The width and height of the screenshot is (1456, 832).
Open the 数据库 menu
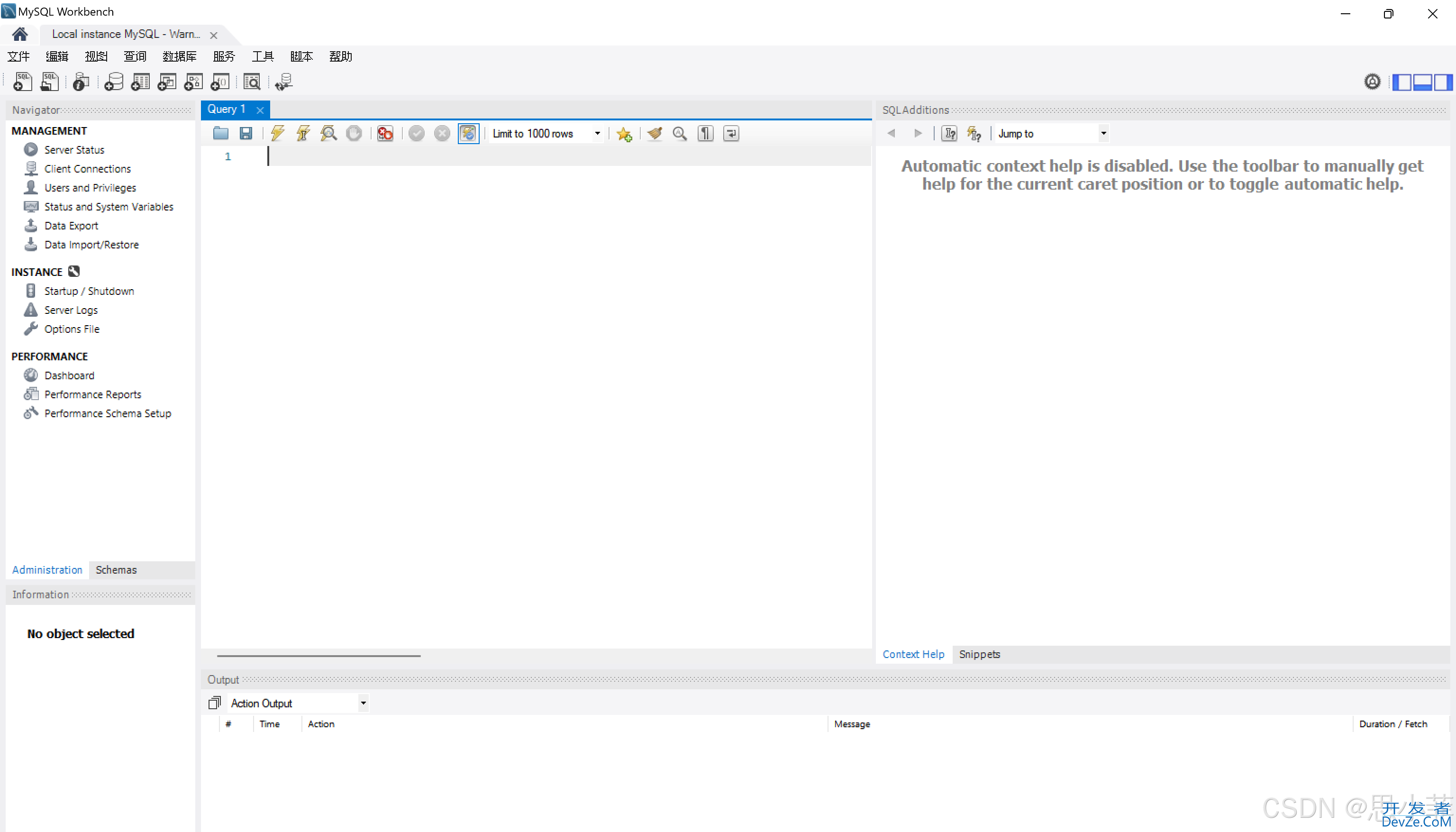(179, 56)
